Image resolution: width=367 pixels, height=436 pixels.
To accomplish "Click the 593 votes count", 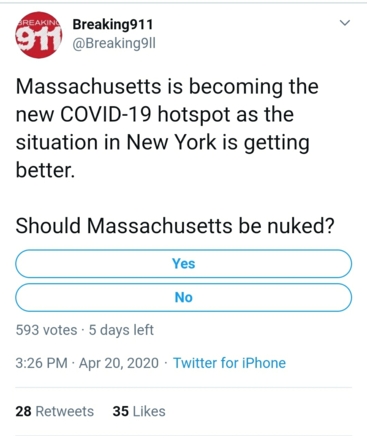I will [x=46, y=330].
